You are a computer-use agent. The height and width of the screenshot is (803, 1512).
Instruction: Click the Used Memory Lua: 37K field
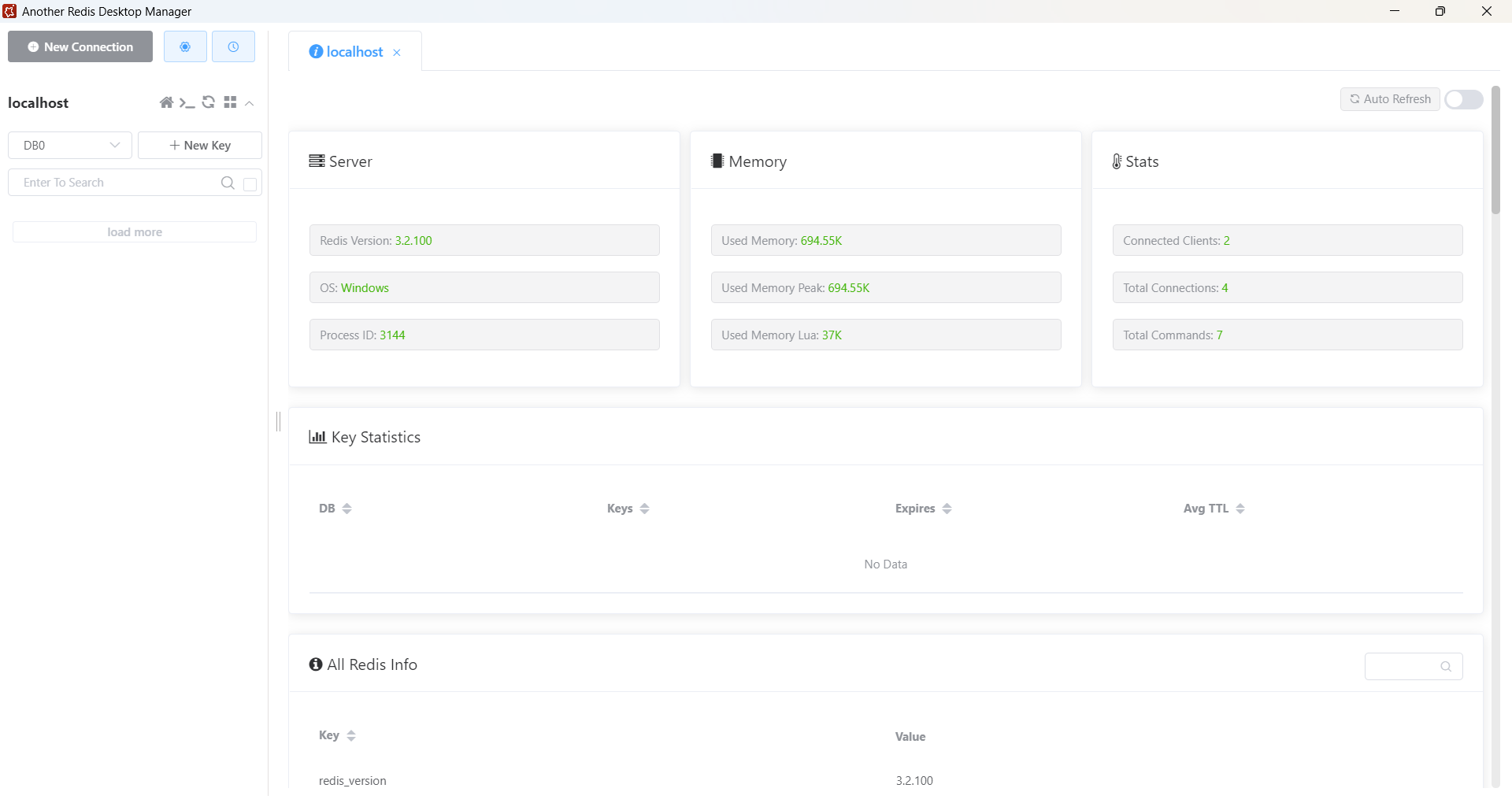pos(886,335)
